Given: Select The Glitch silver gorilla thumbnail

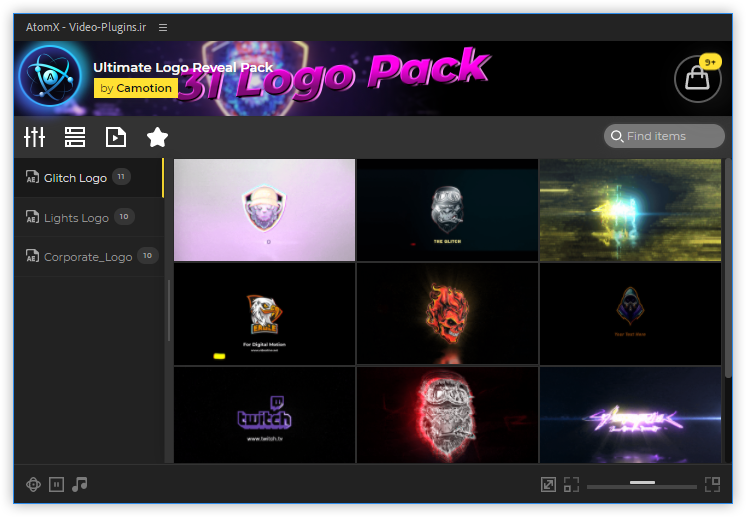Looking at the screenshot, I should point(447,210).
